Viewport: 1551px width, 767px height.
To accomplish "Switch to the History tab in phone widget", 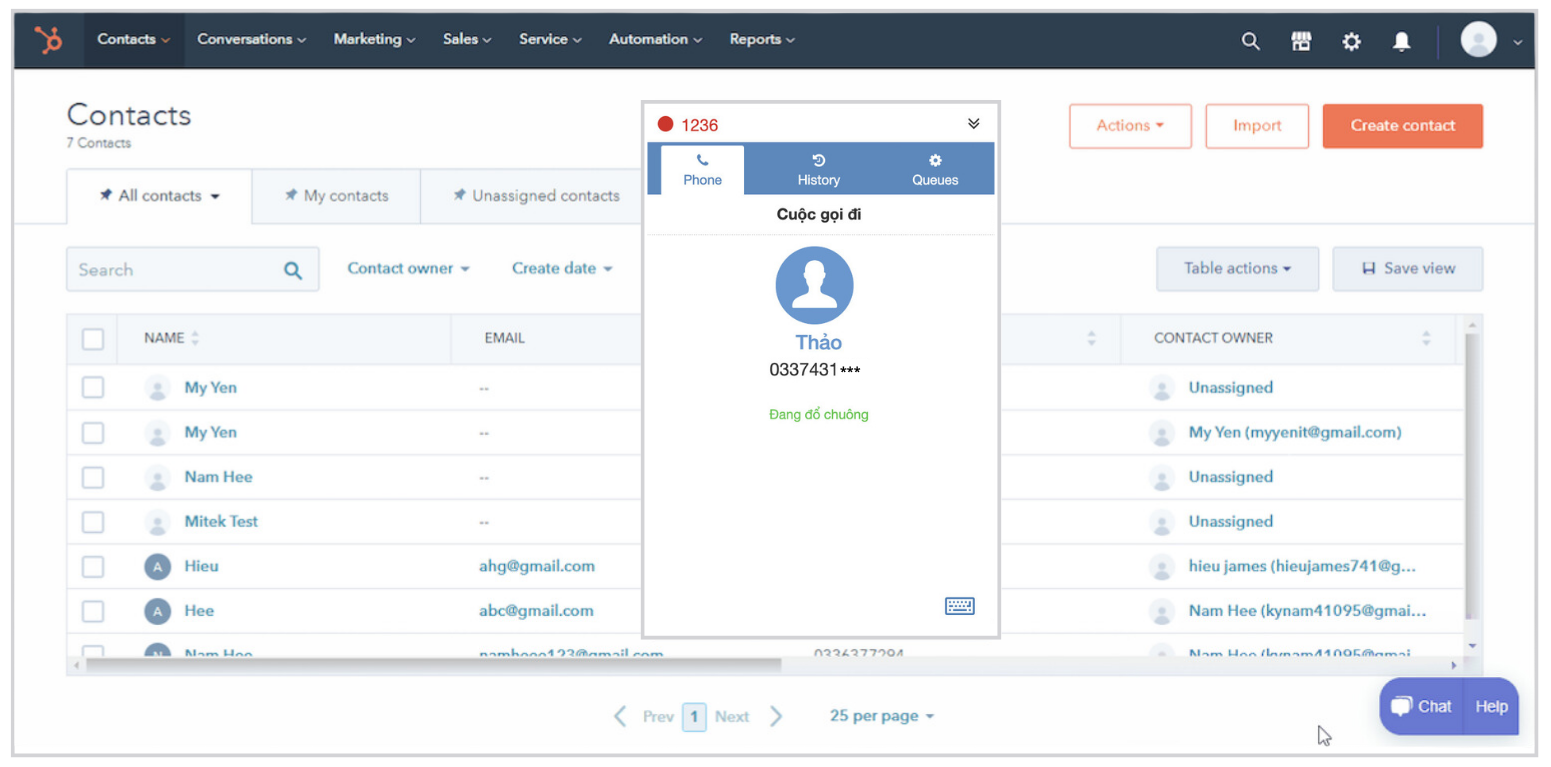I will coord(818,170).
